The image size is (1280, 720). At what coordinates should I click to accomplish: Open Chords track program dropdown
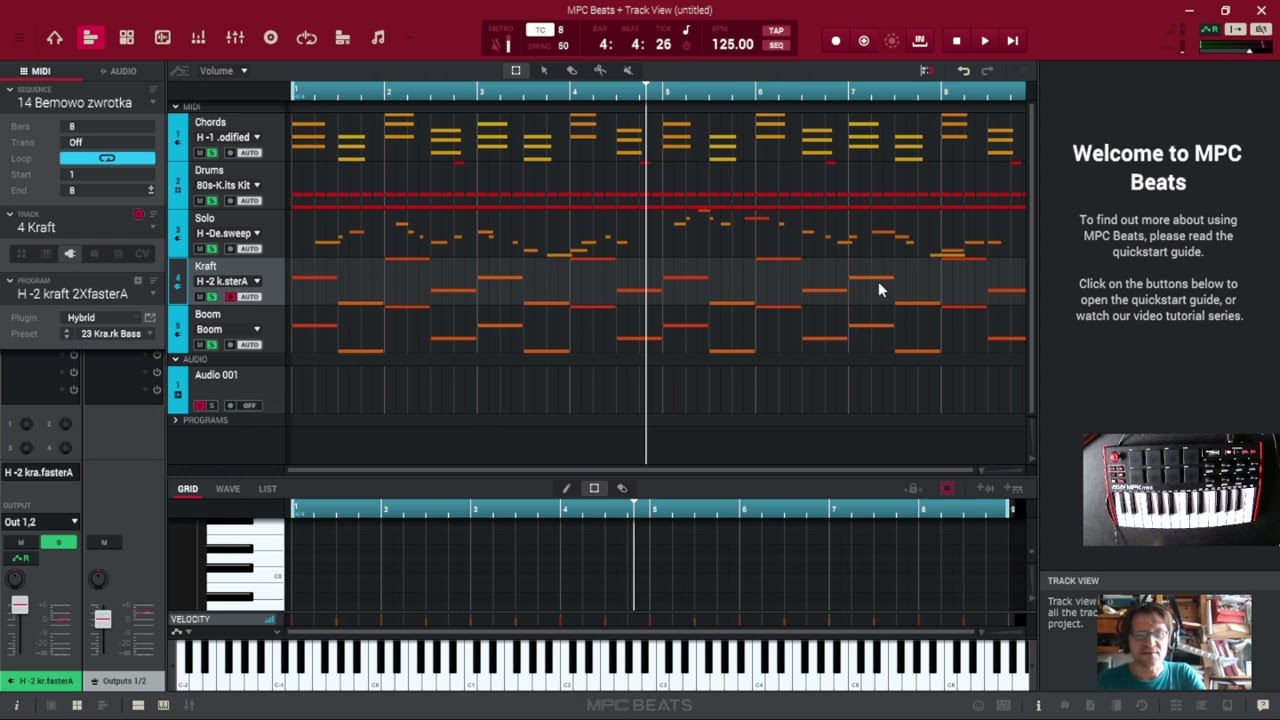point(228,137)
